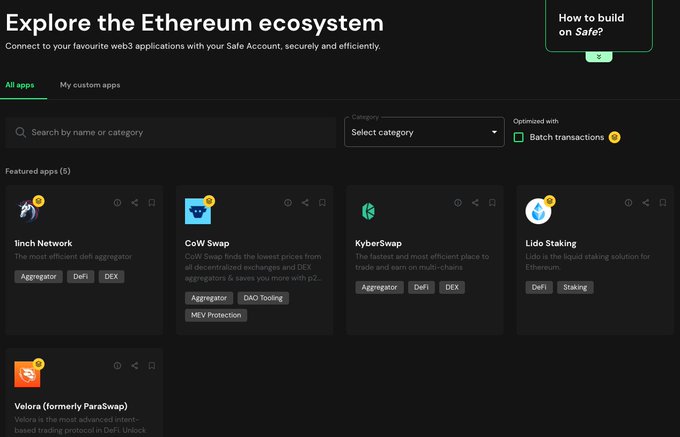Share the CoW Swap app

pyautogui.click(x=305, y=202)
